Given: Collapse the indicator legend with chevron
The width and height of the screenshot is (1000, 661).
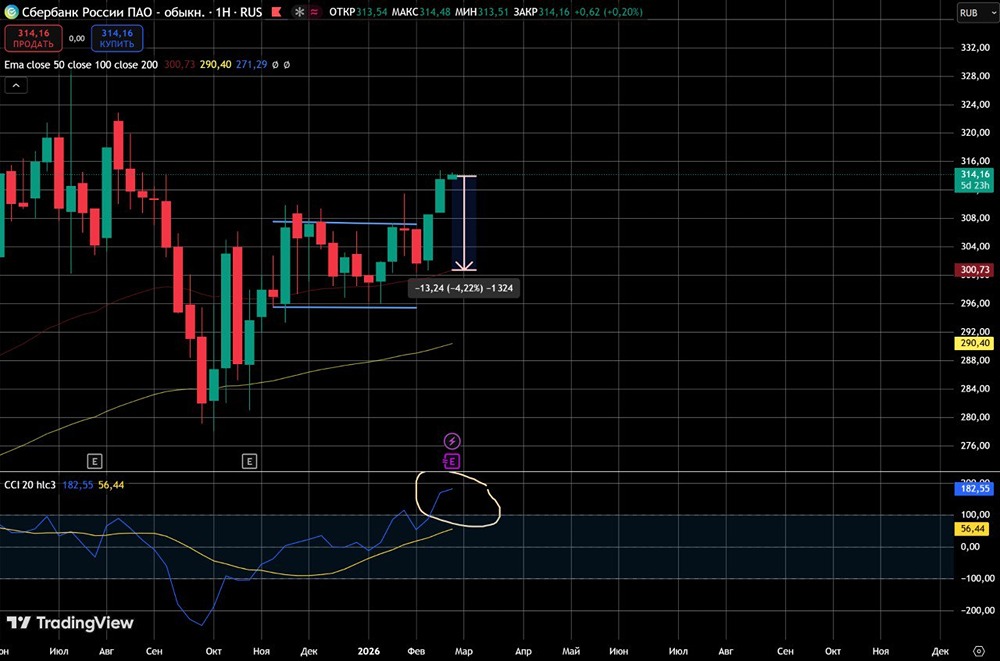Looking at the screenshot, I should click(16, 85).
